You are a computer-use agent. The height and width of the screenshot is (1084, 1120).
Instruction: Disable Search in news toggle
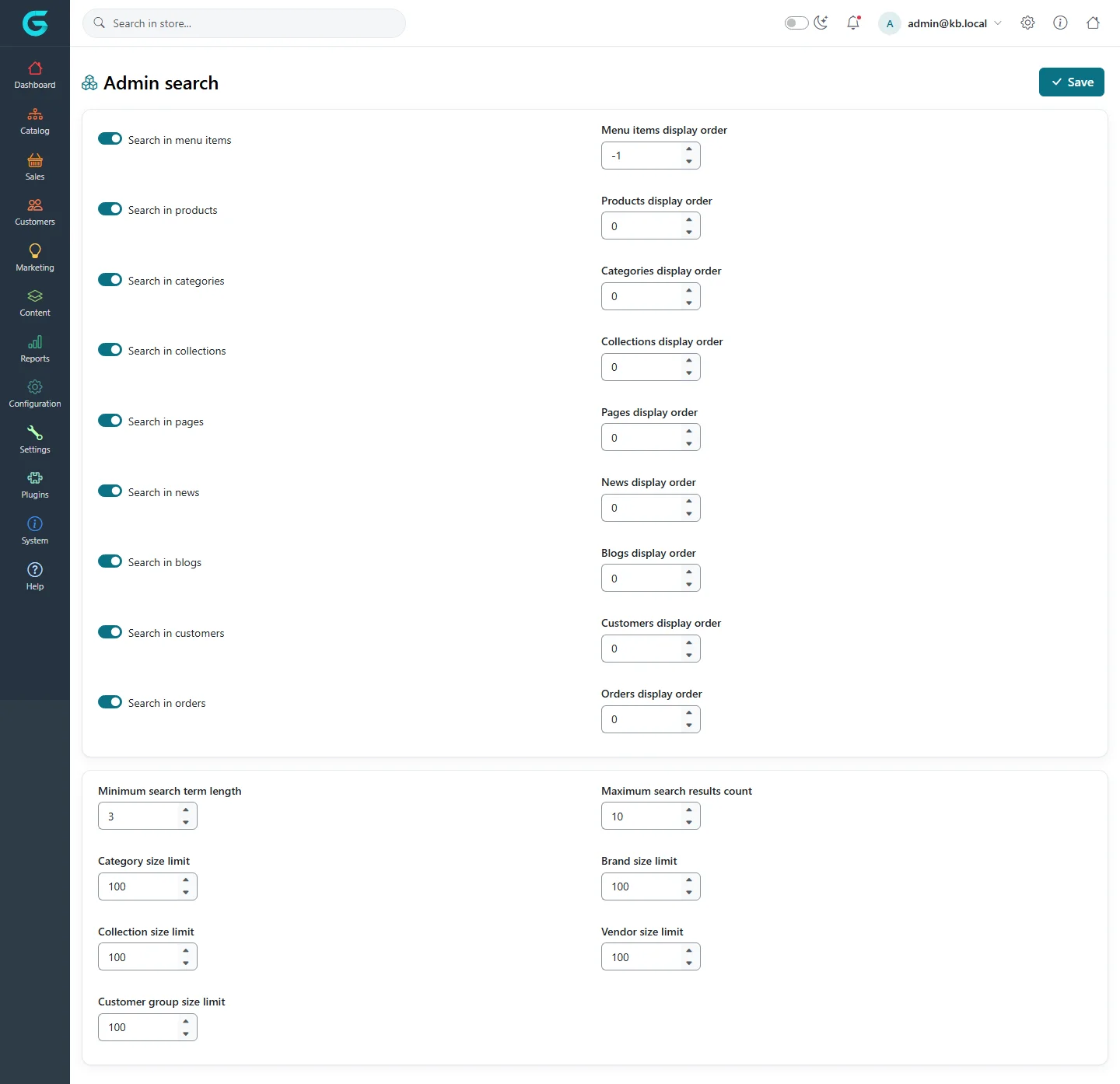[x=110, y=491]
